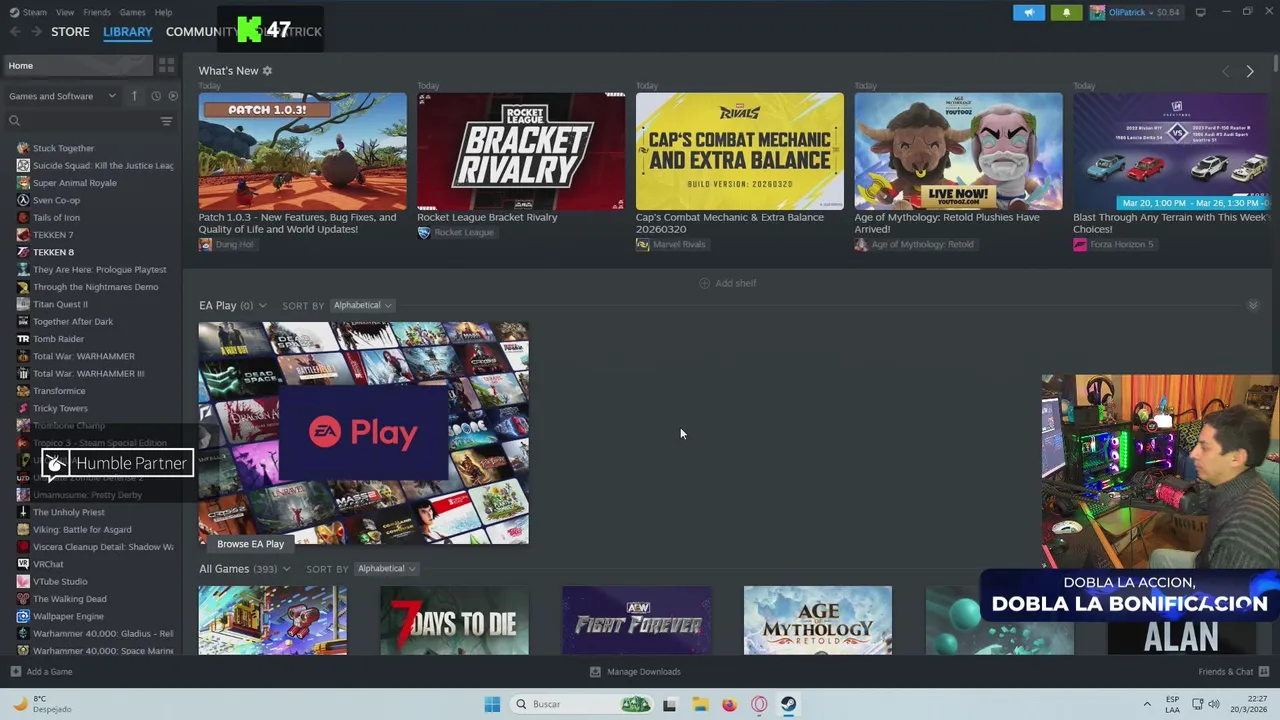Go back with the left navigation arrow

coord(15,31)
